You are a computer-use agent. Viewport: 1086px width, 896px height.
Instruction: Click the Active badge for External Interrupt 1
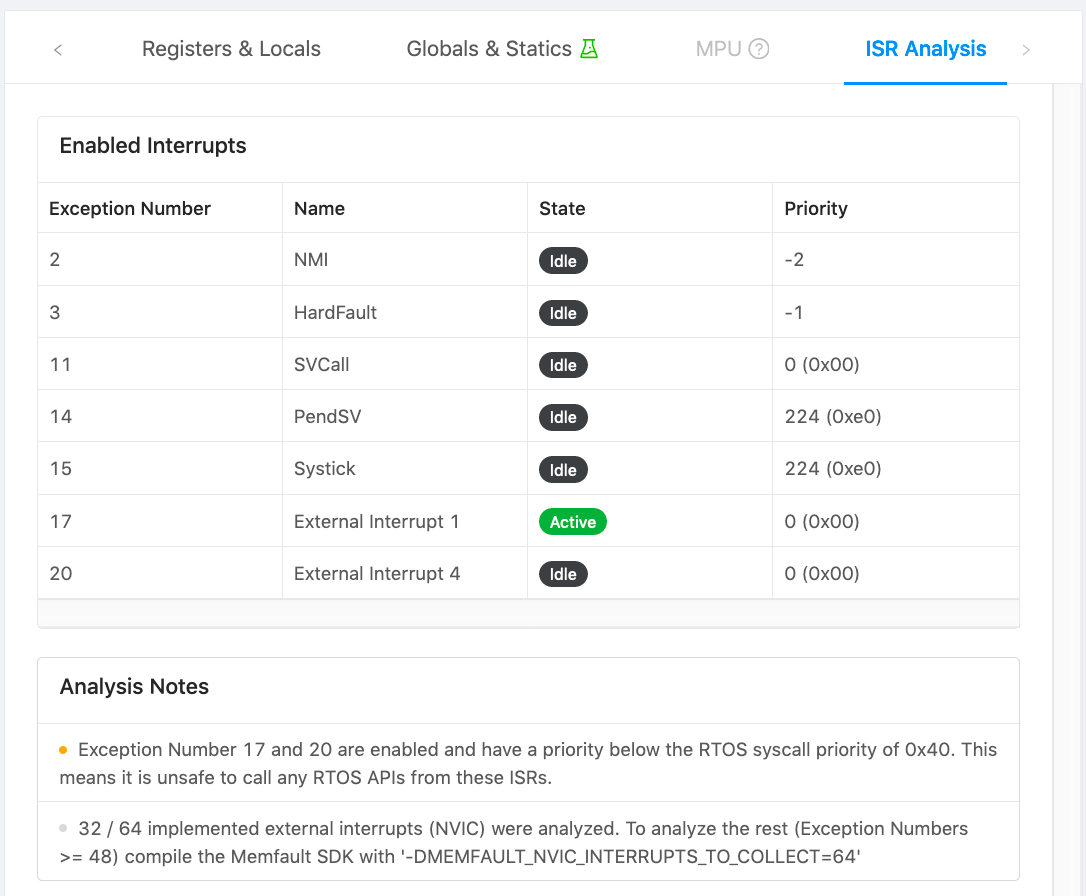coord(572,522)
